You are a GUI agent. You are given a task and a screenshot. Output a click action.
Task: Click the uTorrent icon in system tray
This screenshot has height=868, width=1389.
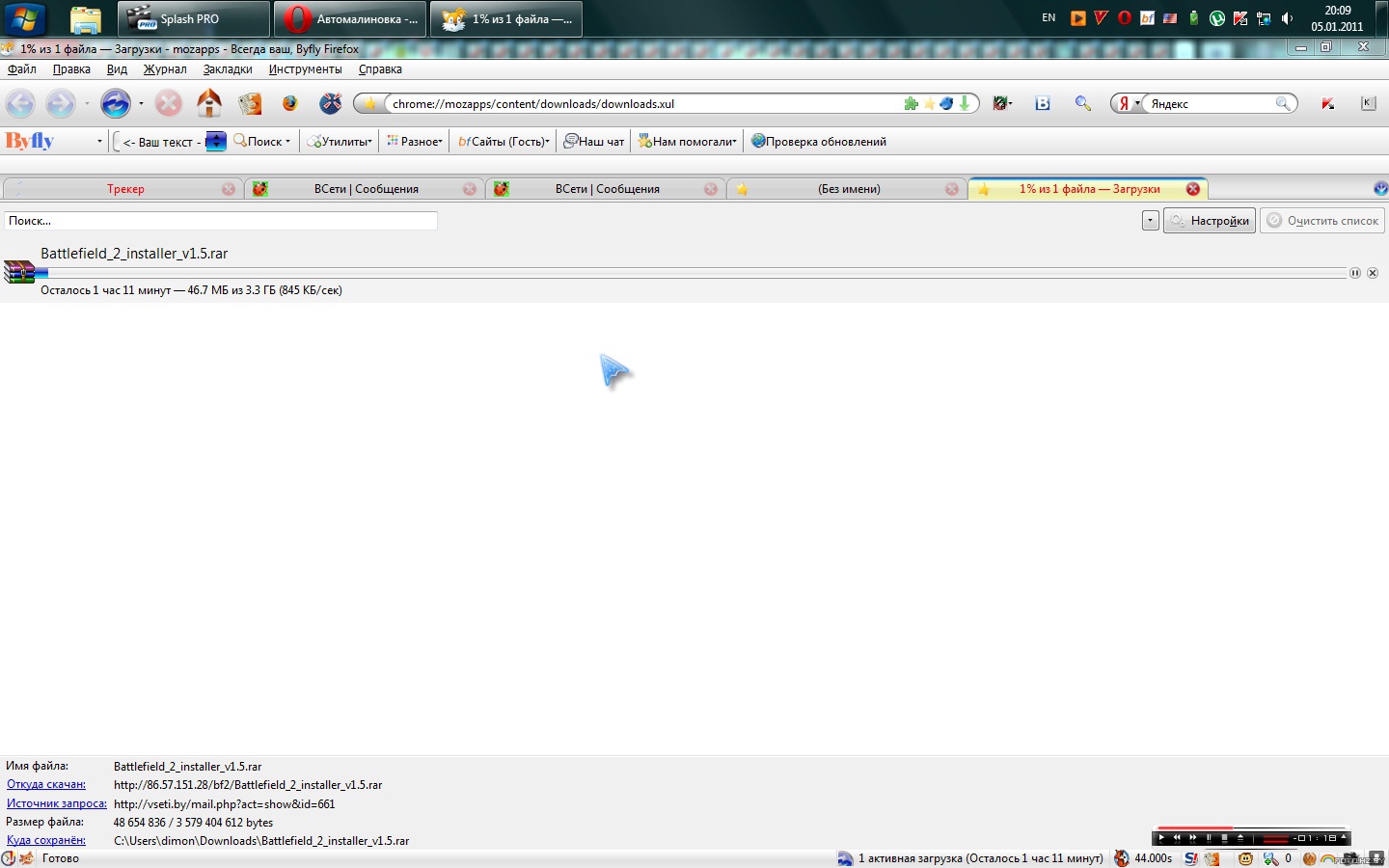click(1217, 18)
